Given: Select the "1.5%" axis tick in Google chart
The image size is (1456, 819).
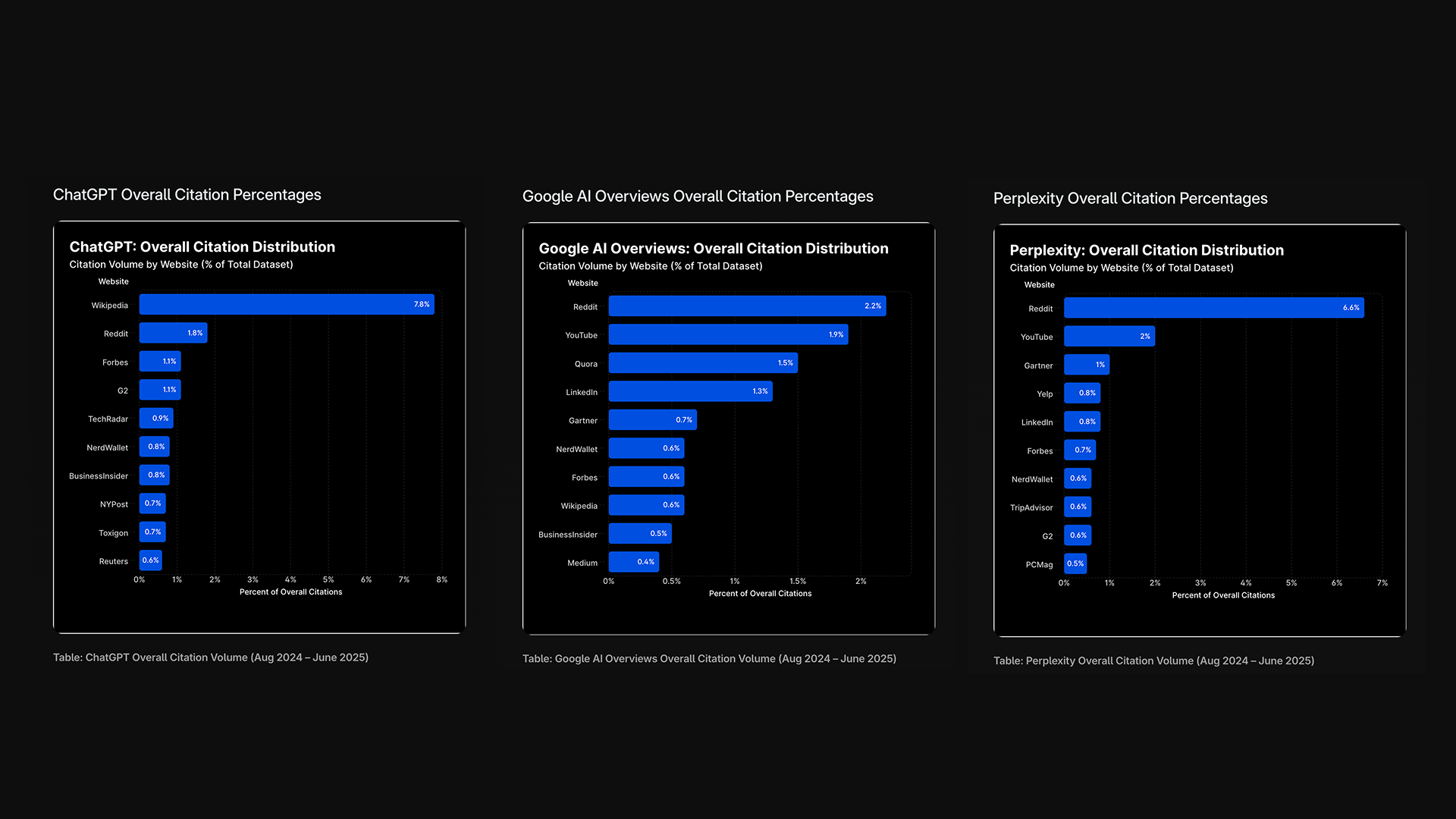Looking at the screenshot, I should (x=798, y=581).
